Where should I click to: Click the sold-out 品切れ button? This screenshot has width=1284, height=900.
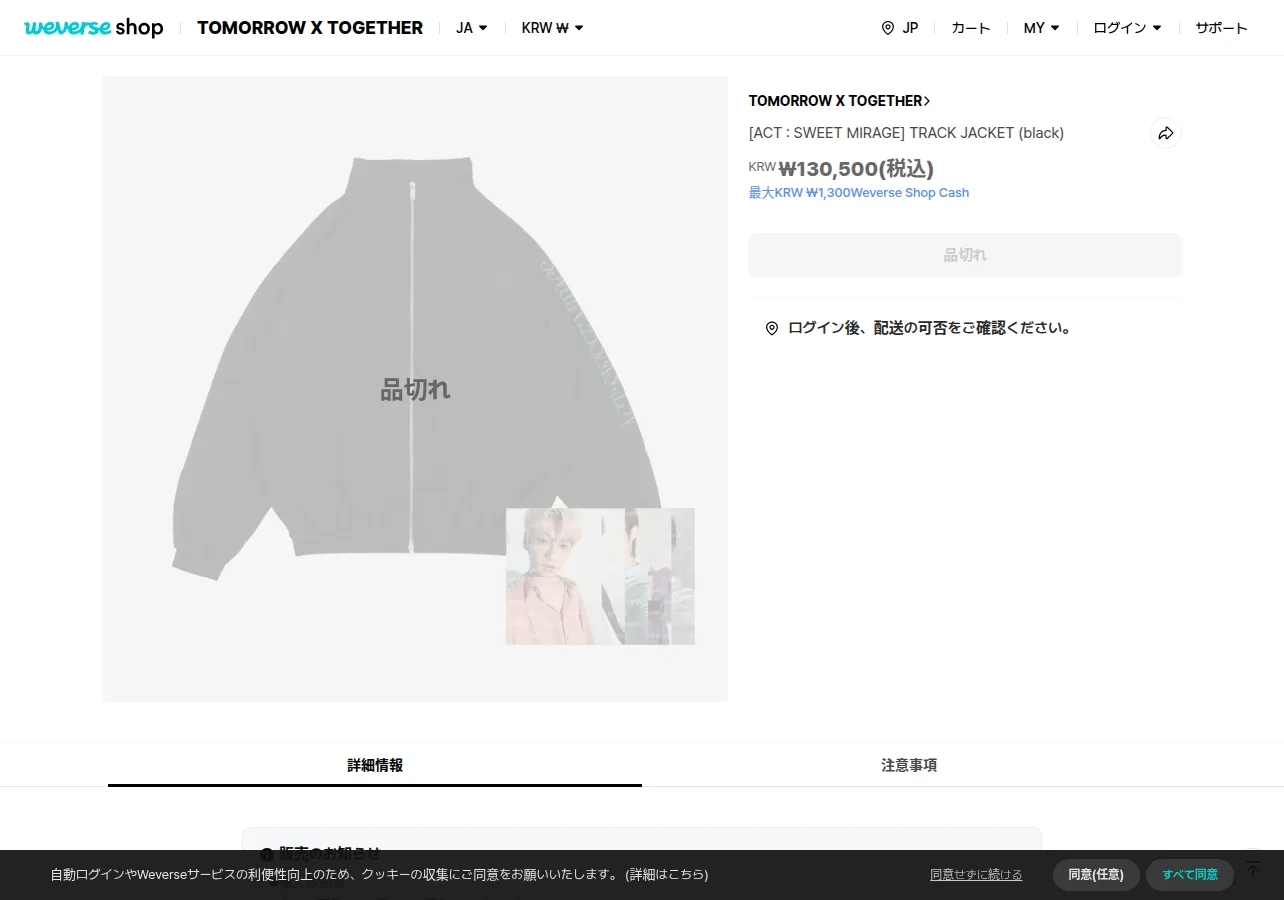pyautogui.click(x=965, y=255)
